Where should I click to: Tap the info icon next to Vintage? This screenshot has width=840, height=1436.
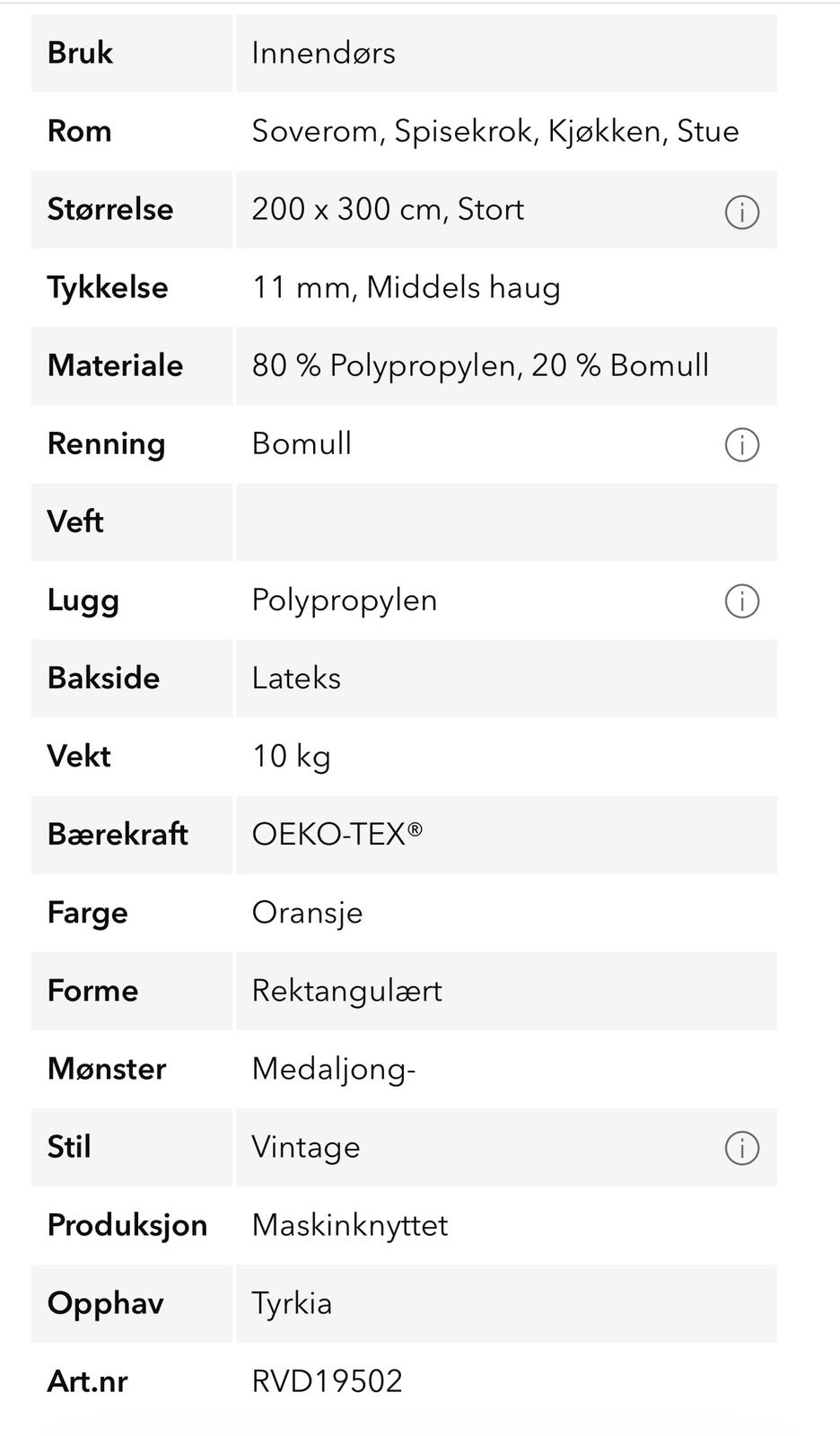point(741,1148)
